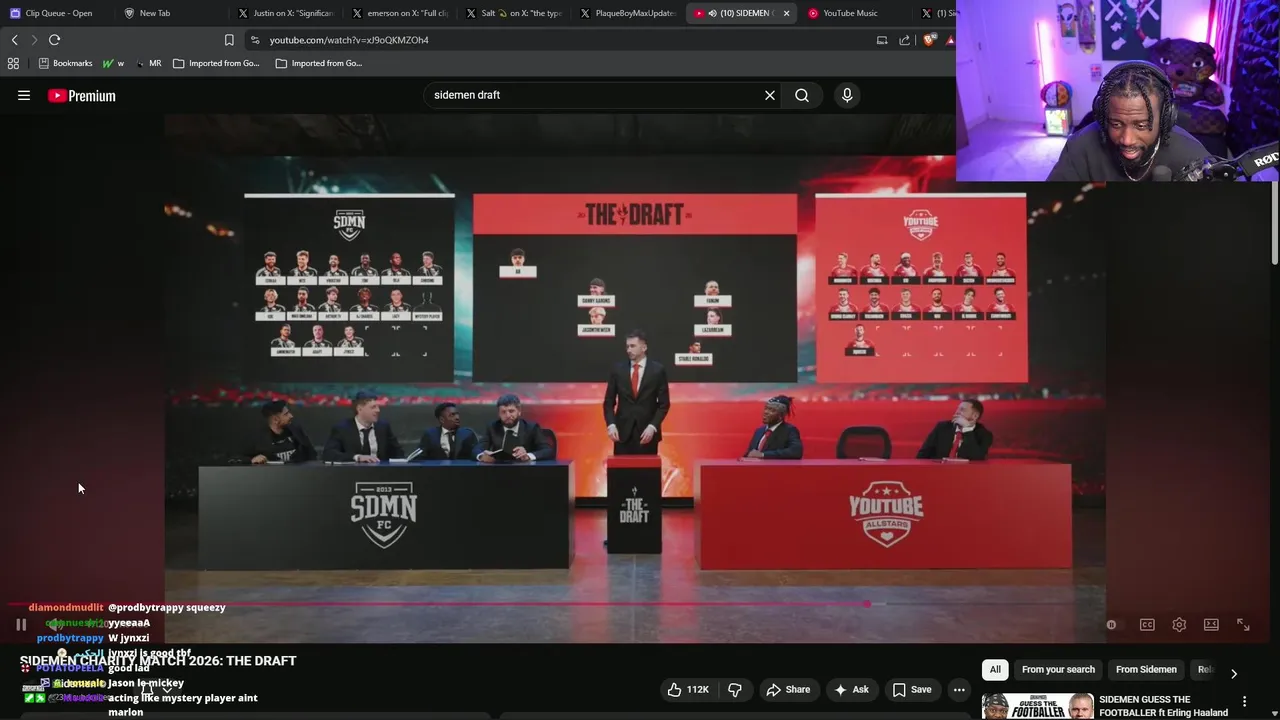Save the video to a playlist
1280x720 pixels.
912,689
